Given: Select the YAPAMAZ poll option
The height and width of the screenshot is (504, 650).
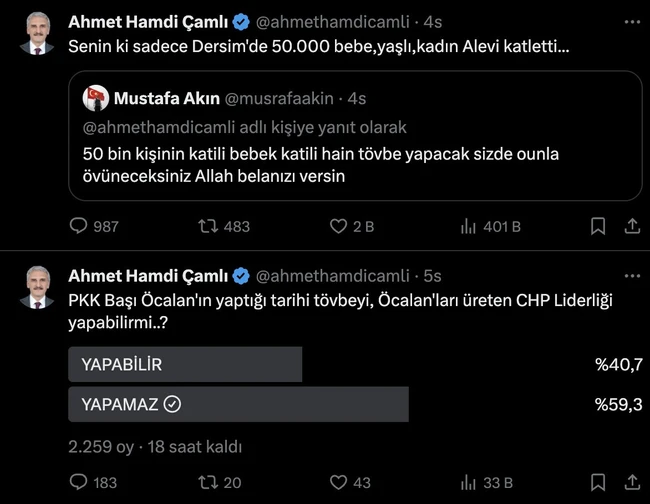Looking at the screenshot, I should point(238,404).
